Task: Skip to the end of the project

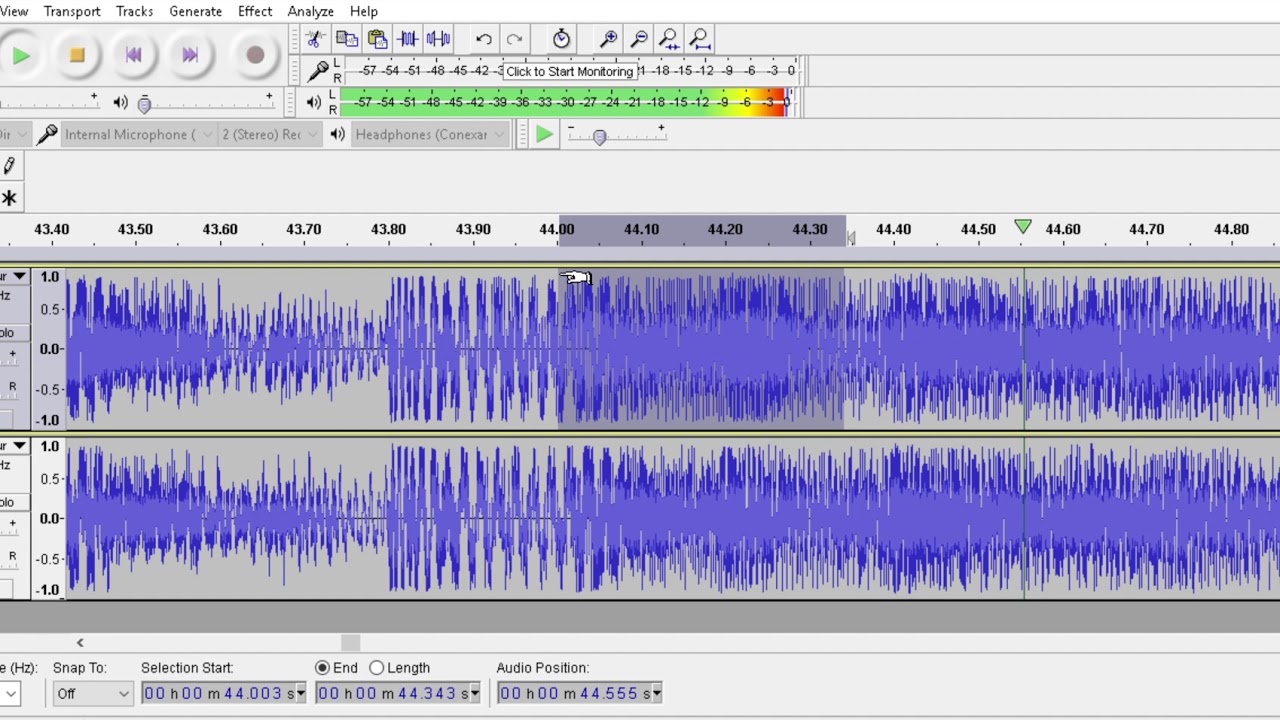Action: point(190,56)
